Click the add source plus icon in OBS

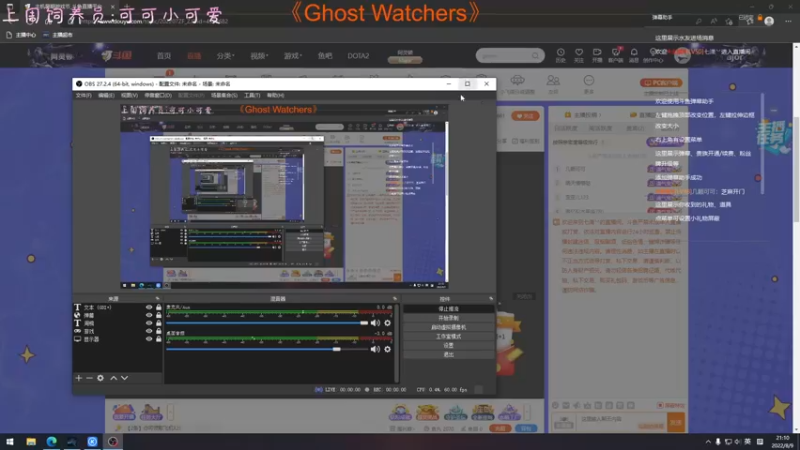tap(79, 378)
